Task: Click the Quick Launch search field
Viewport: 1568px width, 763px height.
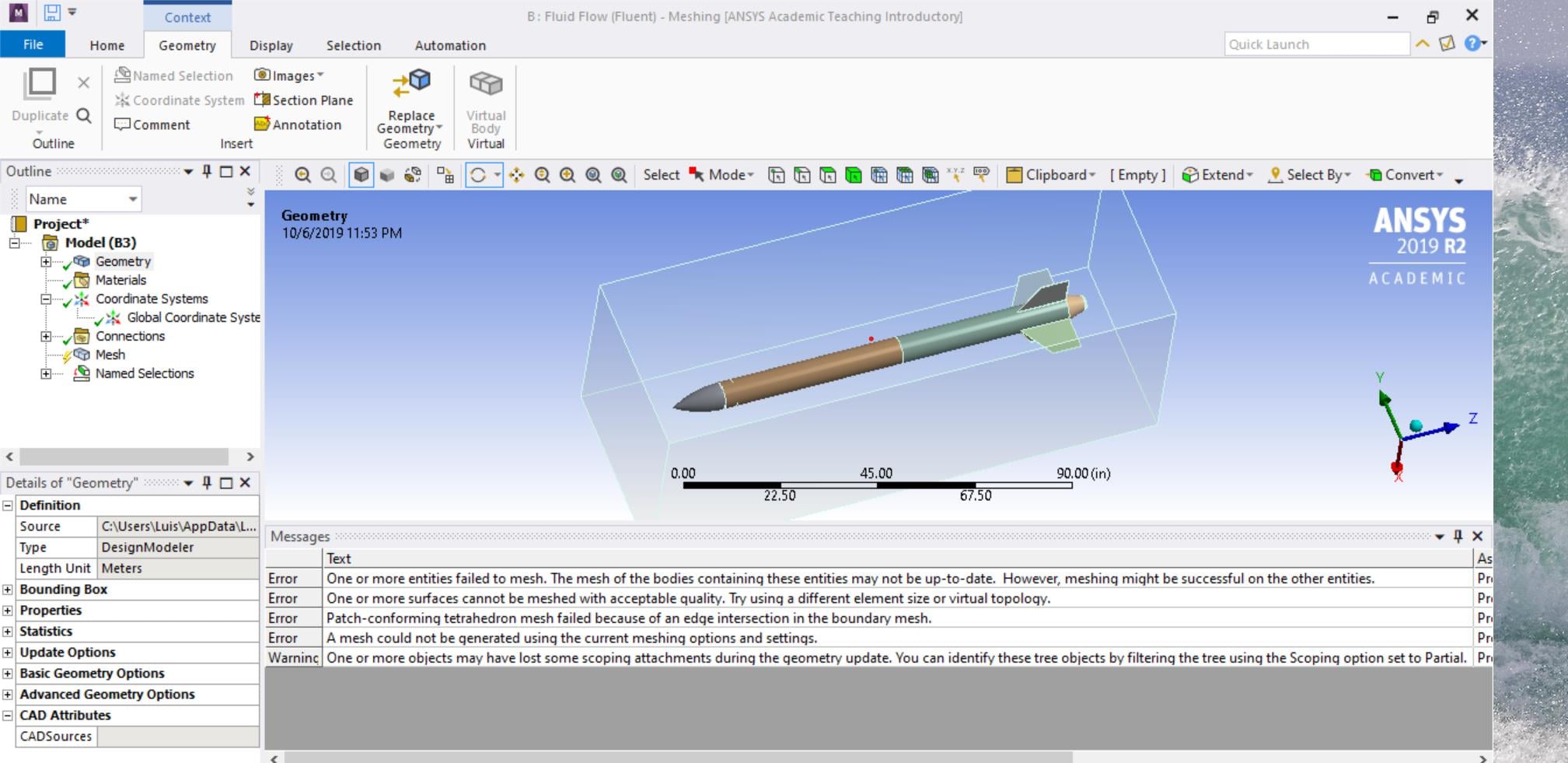Action: [1318, 44]
